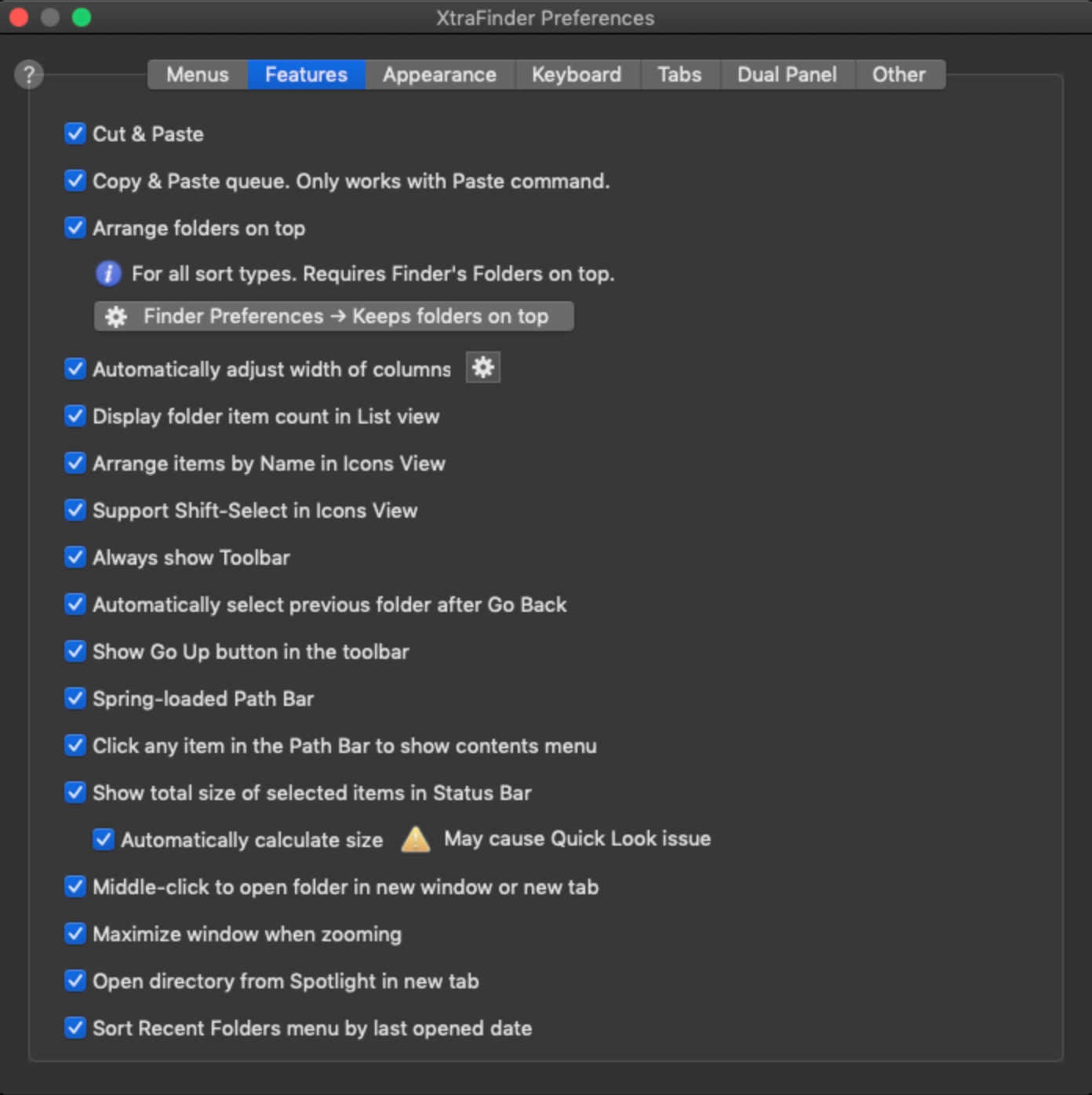Toggle Arrange folders on top
This screenshot has height=1095, width=1092.
[75, 227]
